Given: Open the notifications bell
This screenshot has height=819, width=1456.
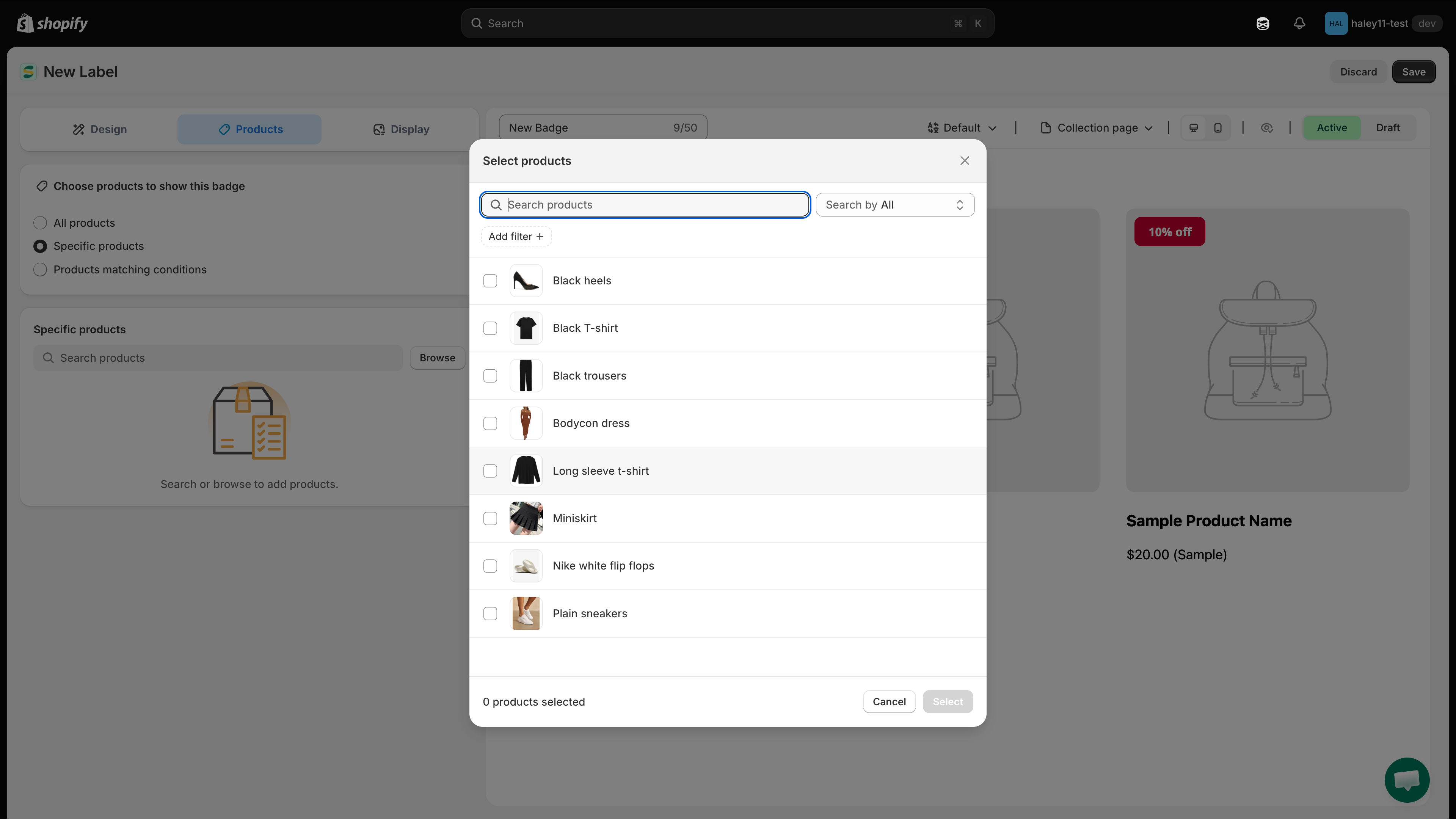Looking at the screenshot, I should coord(1299,23).
